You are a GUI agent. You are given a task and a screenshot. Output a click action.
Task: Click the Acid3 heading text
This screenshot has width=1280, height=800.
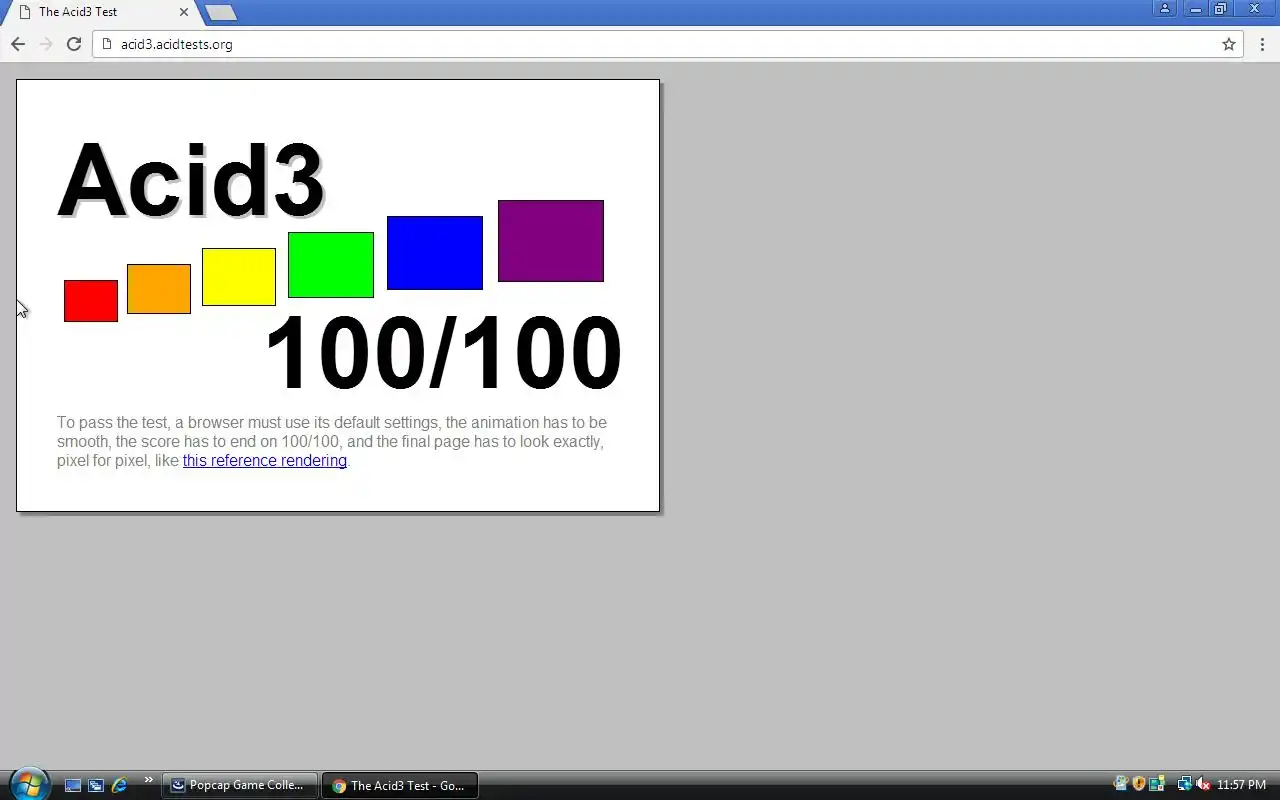(x=191, y=180)
